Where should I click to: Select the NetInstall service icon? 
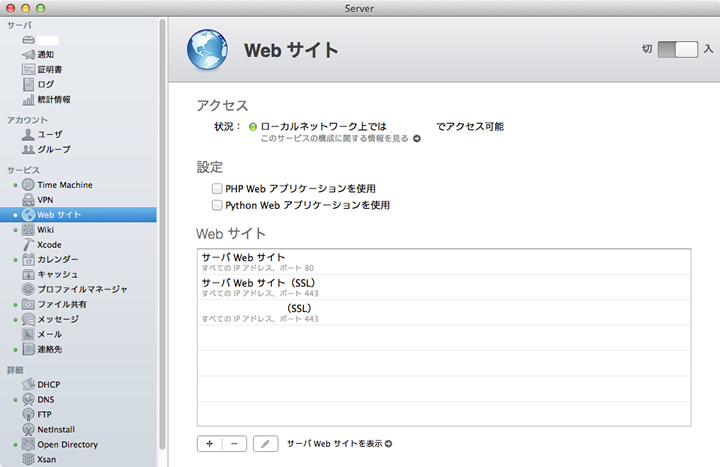28,429
